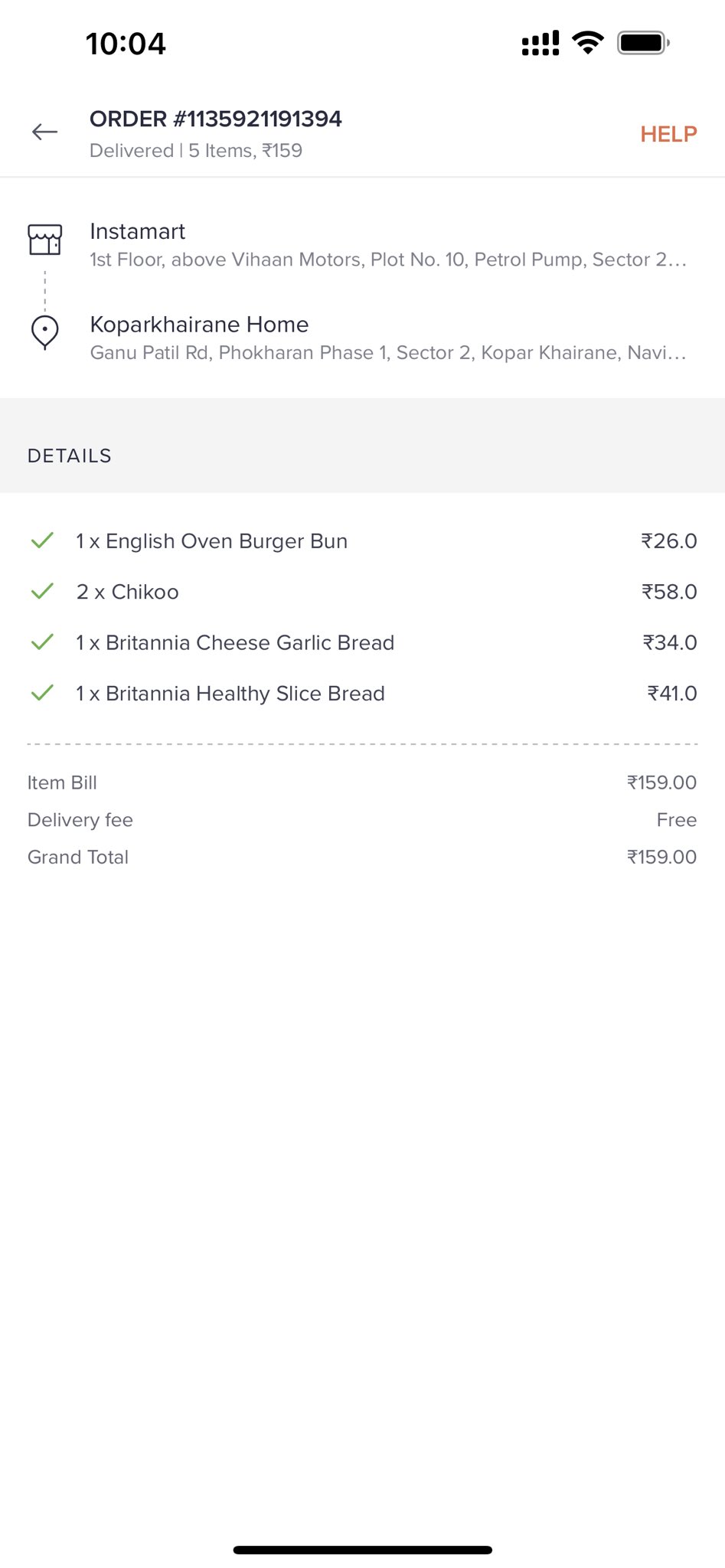
Task: Tap the Wi-Fi status icon
Action: 588,43
